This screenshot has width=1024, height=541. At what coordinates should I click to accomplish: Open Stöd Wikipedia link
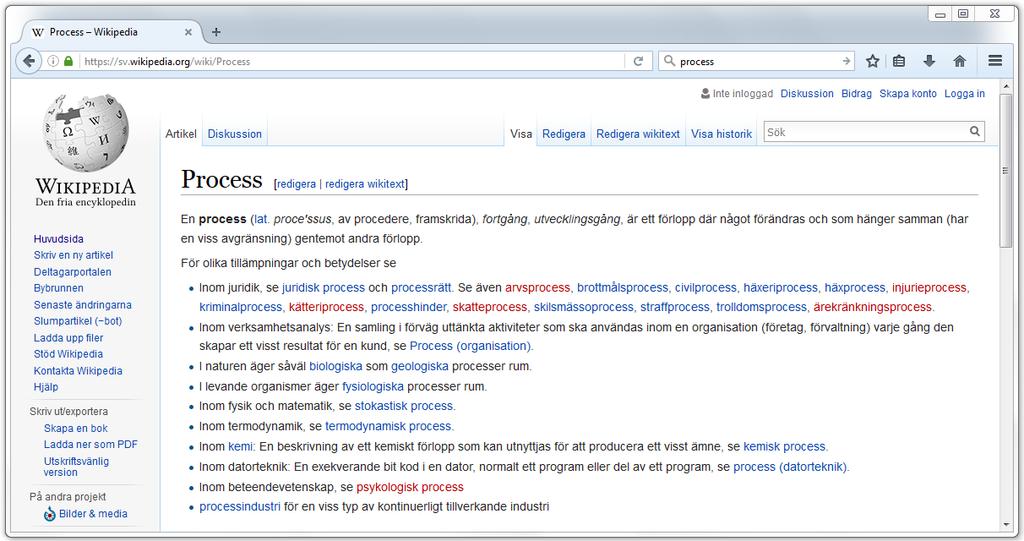(69, 354)
